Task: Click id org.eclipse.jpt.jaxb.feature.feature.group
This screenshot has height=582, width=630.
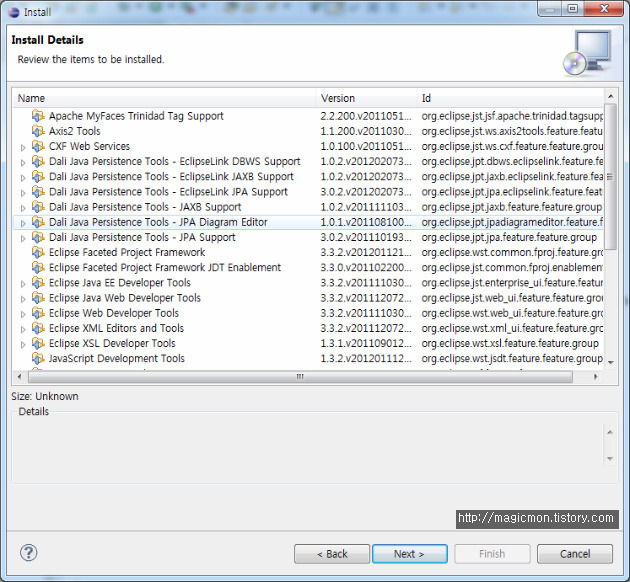Action: tap(511, 207)
